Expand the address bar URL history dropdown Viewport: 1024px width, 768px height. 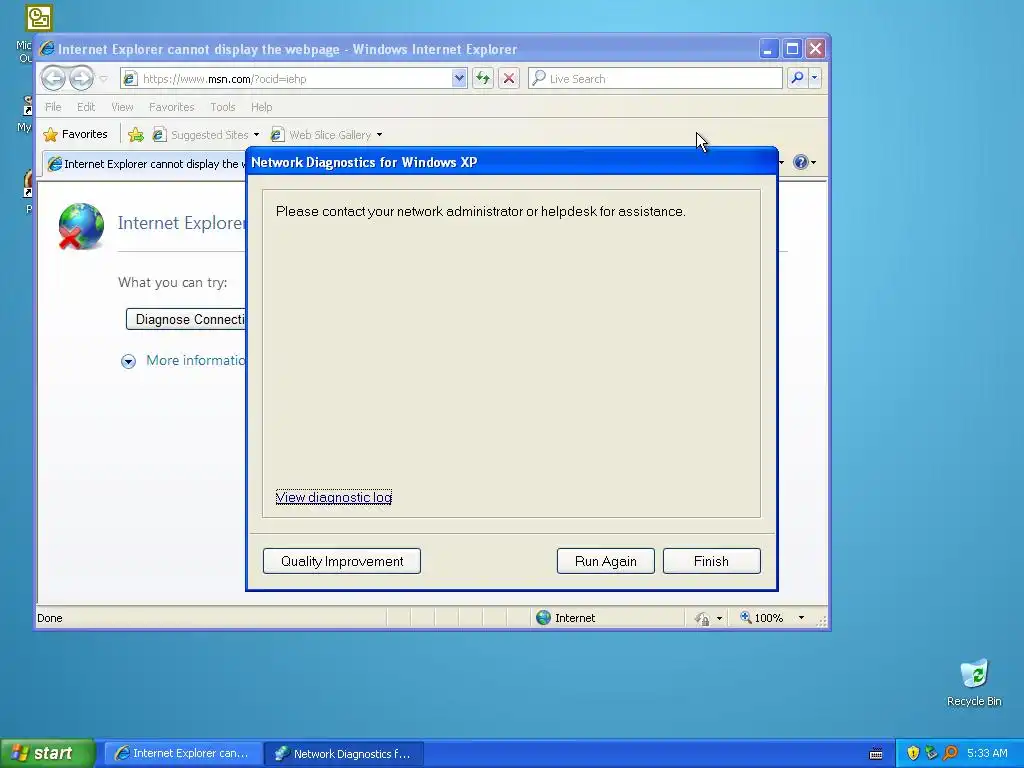pos(459,78)
